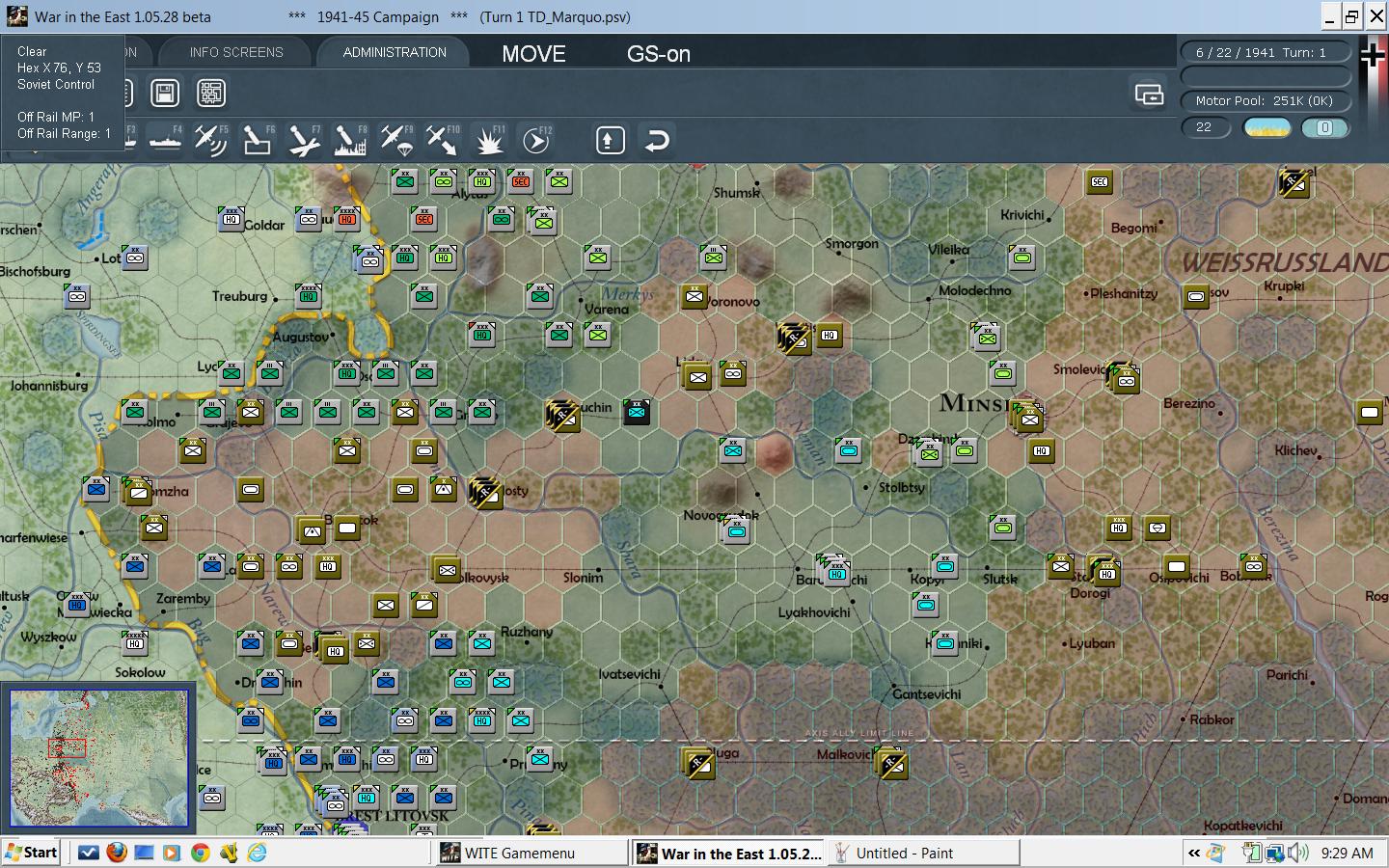Click the undo move arrow icon

pyautogui.click(x=656, y=141)
